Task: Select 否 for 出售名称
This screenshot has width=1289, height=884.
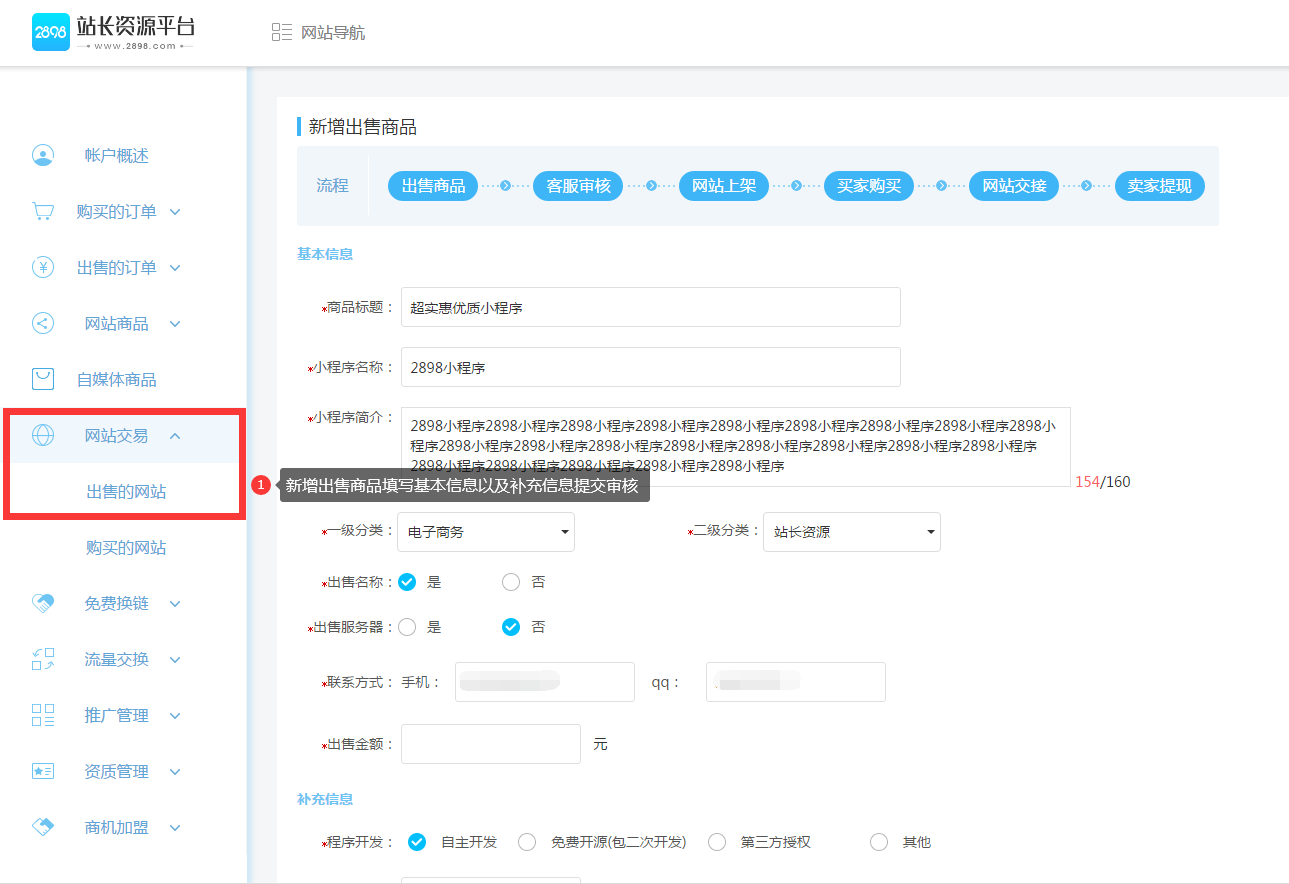Action: pyautogui.click(x=511, y=581)
